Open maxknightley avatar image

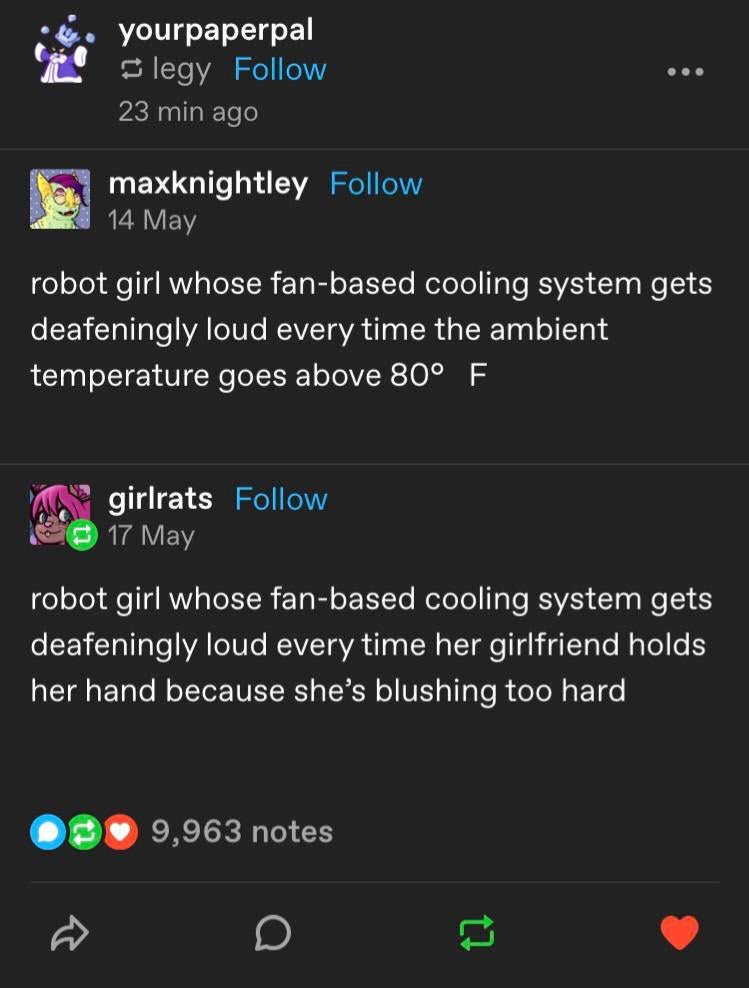pos(60,199)
